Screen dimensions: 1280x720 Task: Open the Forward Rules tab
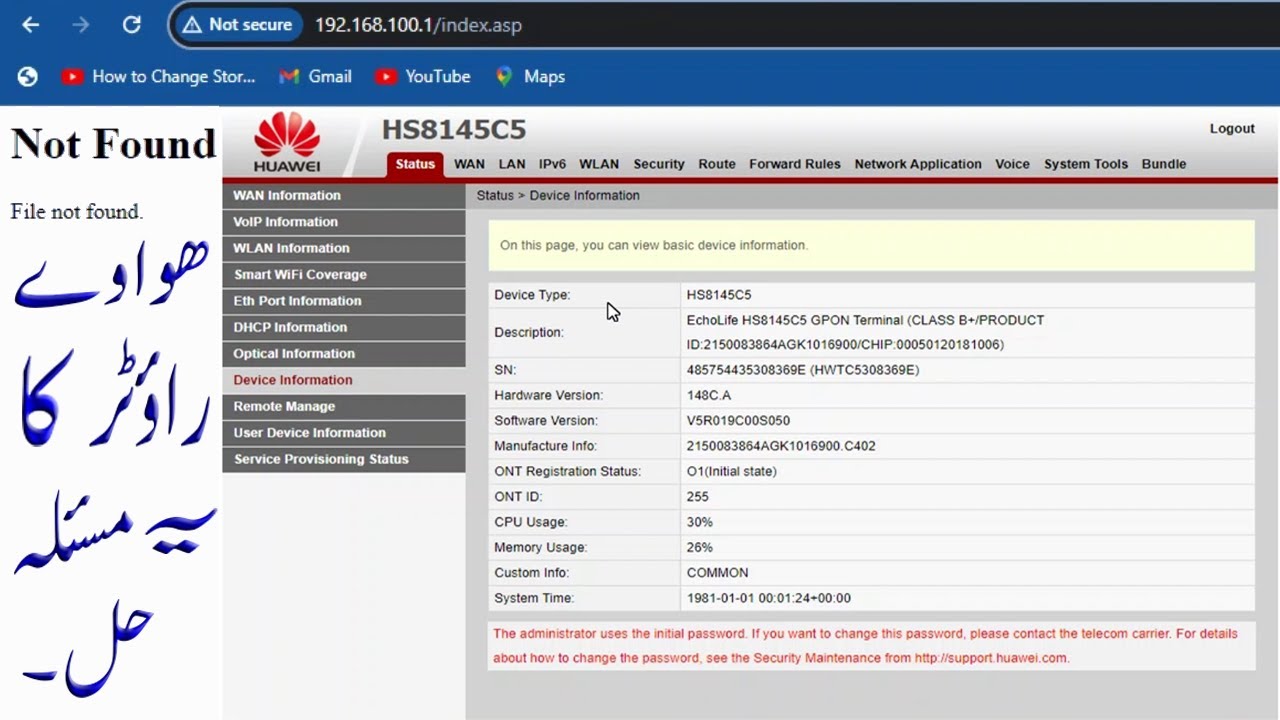[x=795, y=164]
